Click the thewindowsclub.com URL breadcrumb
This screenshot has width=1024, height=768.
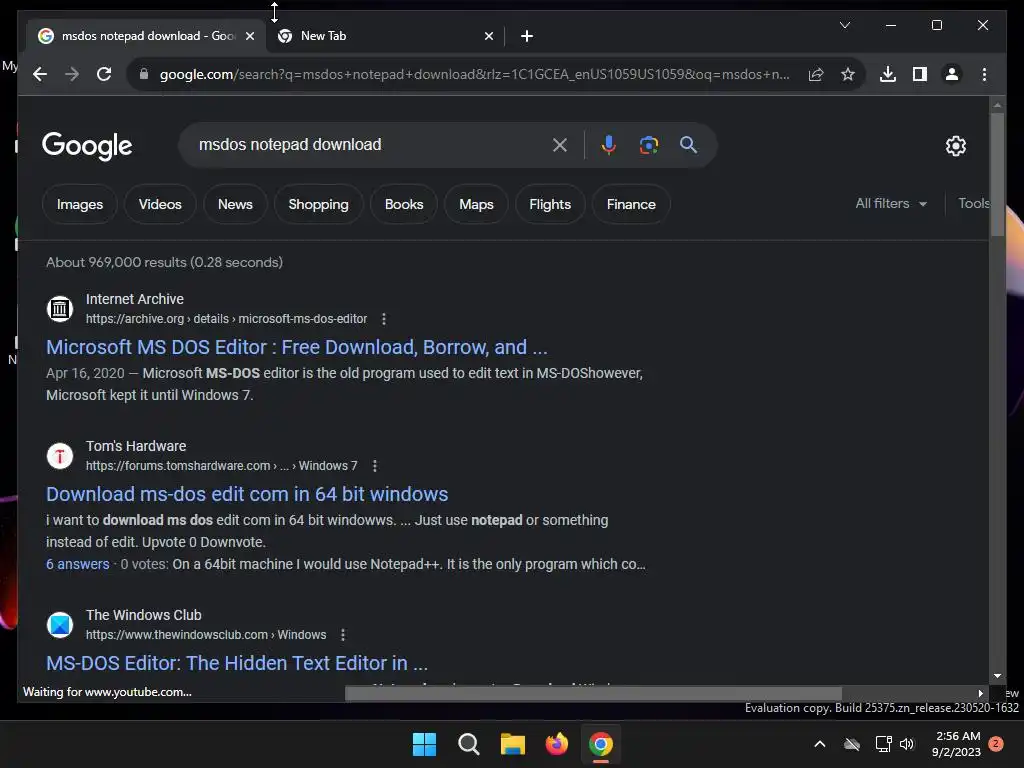tap(206, 635)
